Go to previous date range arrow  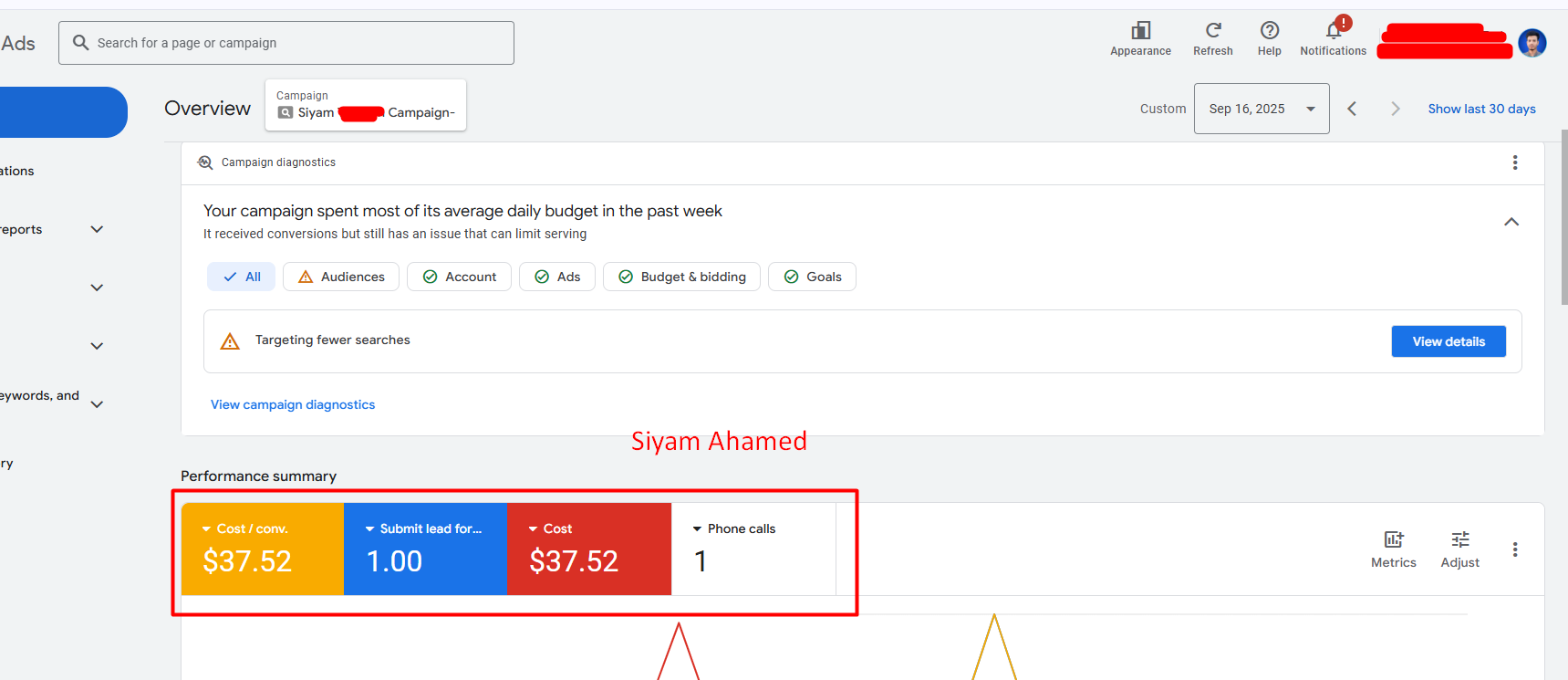tap(1352, 109)
